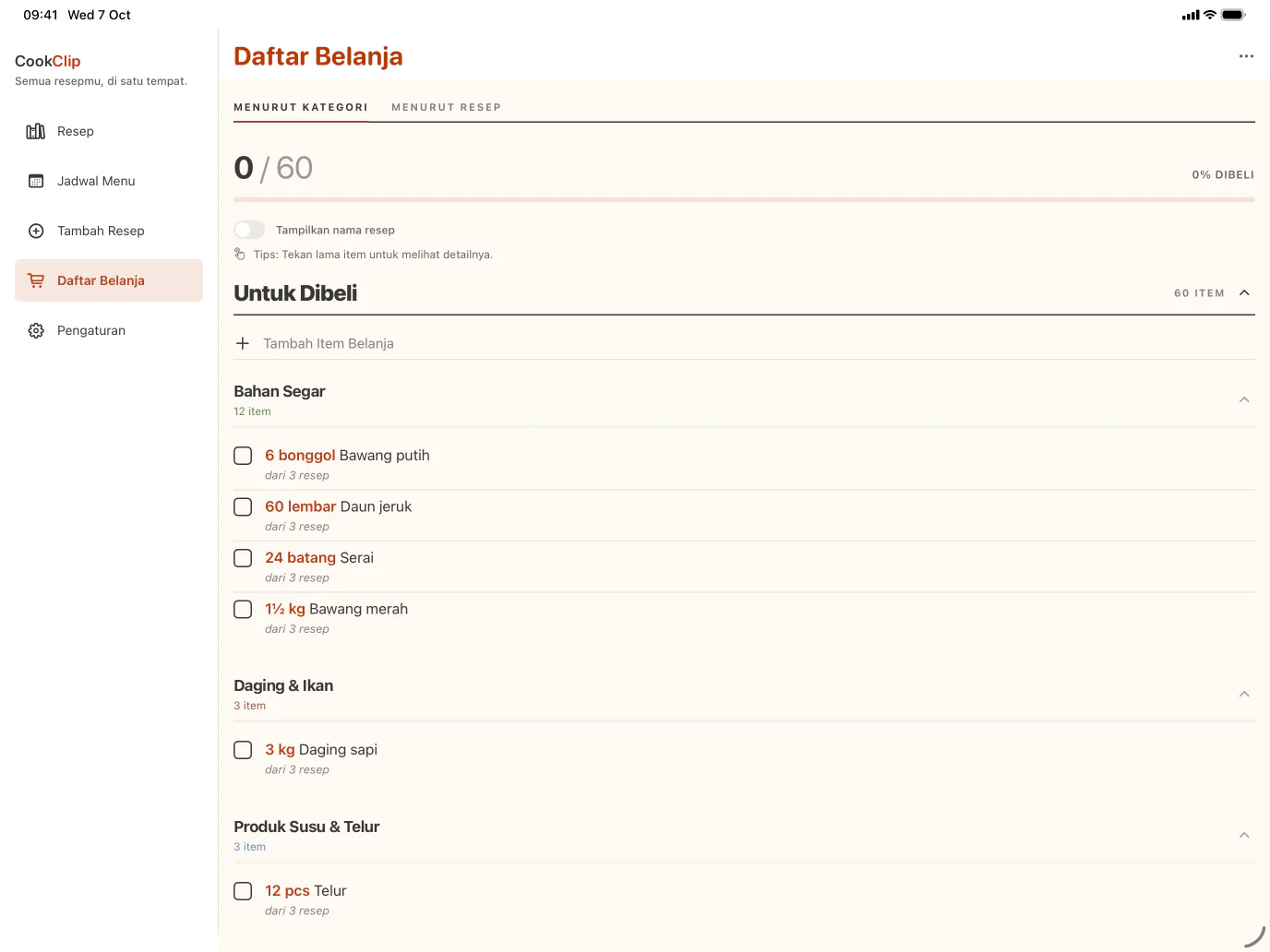Click the plus icon beside Tambah Item Belanja
Screen dimensions: 1270x952
[x=243, y=343]
